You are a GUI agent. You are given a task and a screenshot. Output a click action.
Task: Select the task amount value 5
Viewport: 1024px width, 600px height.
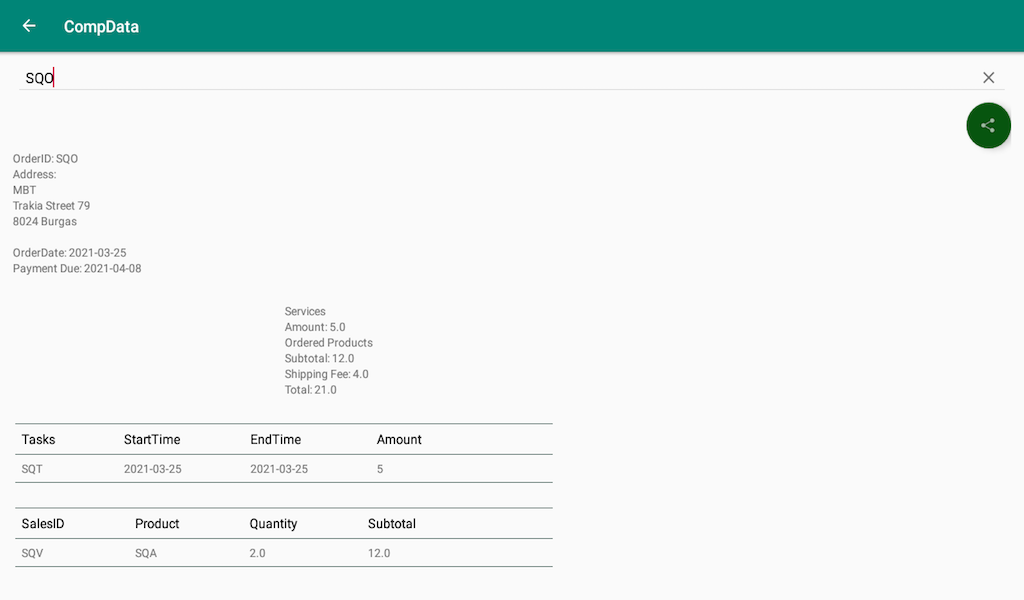(380, 469)
